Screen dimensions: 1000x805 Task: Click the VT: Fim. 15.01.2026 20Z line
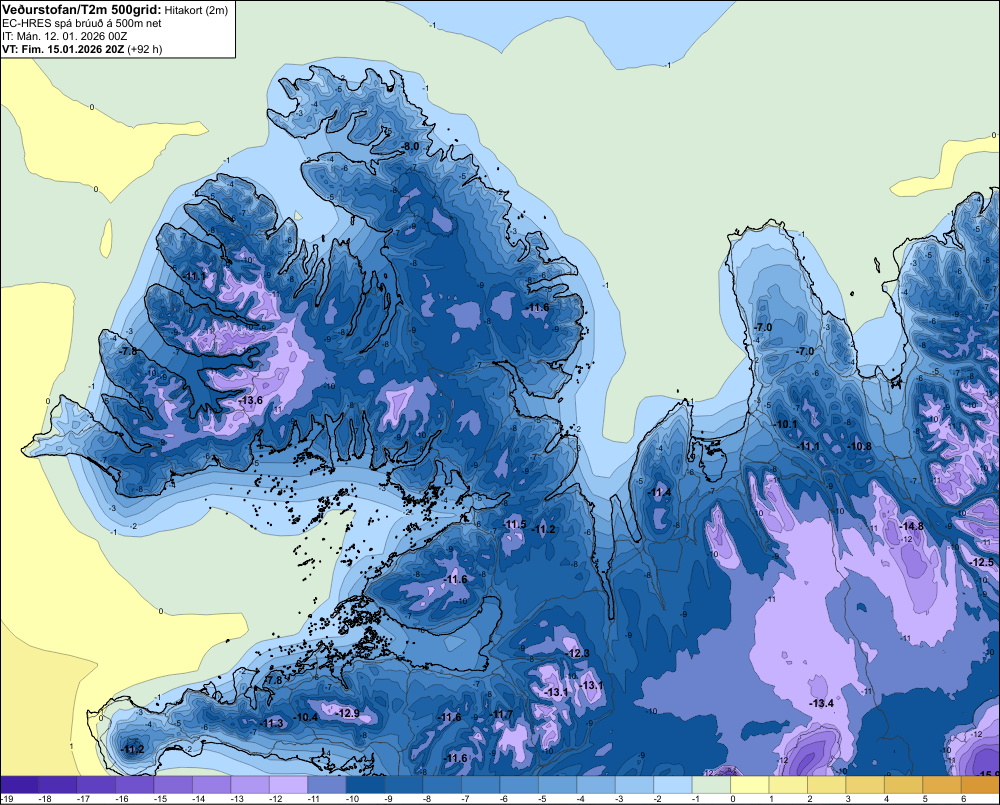63,49
